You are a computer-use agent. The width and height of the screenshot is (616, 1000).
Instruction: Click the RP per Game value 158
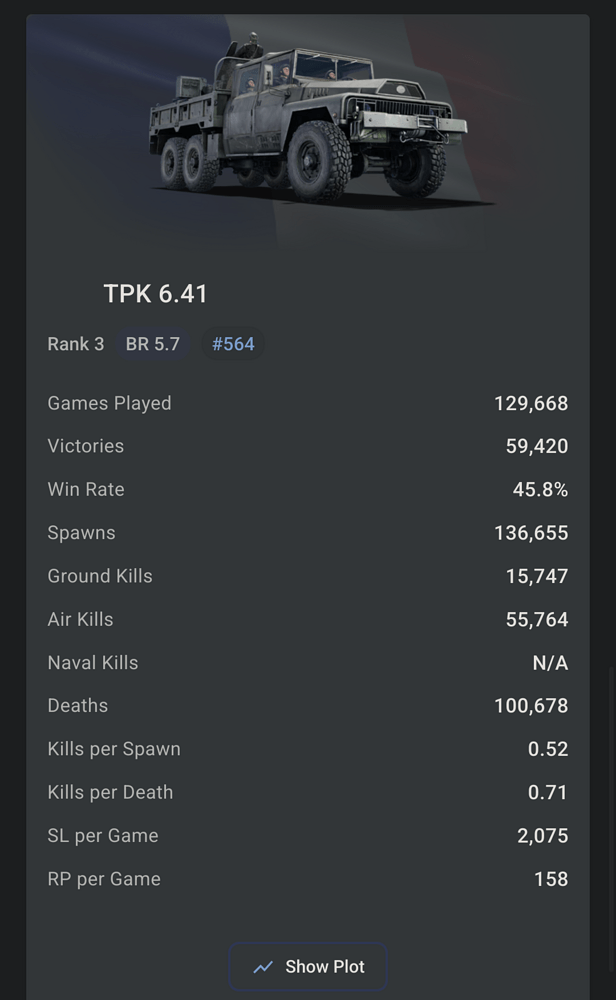coord(551,879)
